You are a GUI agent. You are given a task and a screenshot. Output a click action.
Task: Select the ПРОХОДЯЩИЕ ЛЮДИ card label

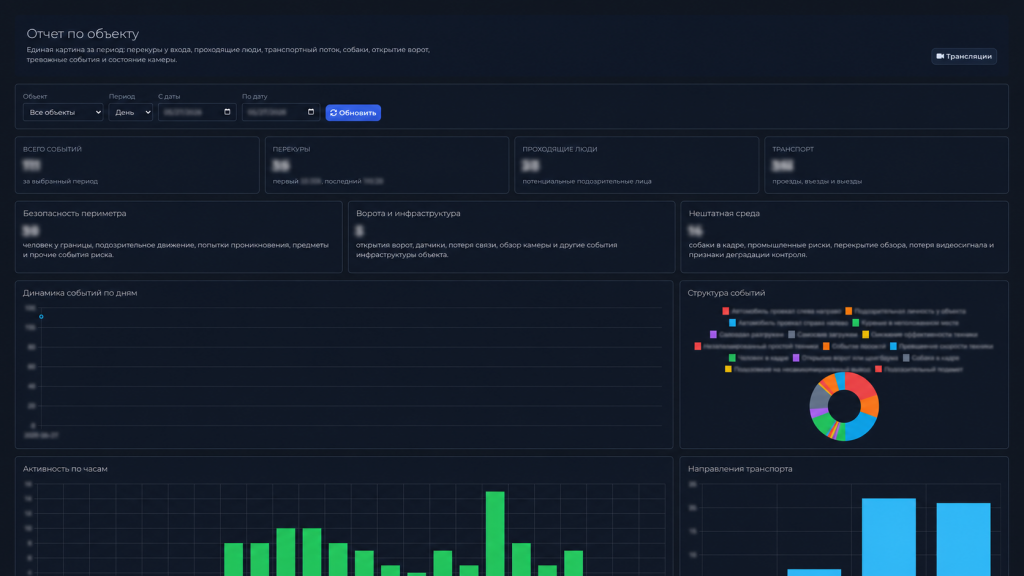(560, 150)
